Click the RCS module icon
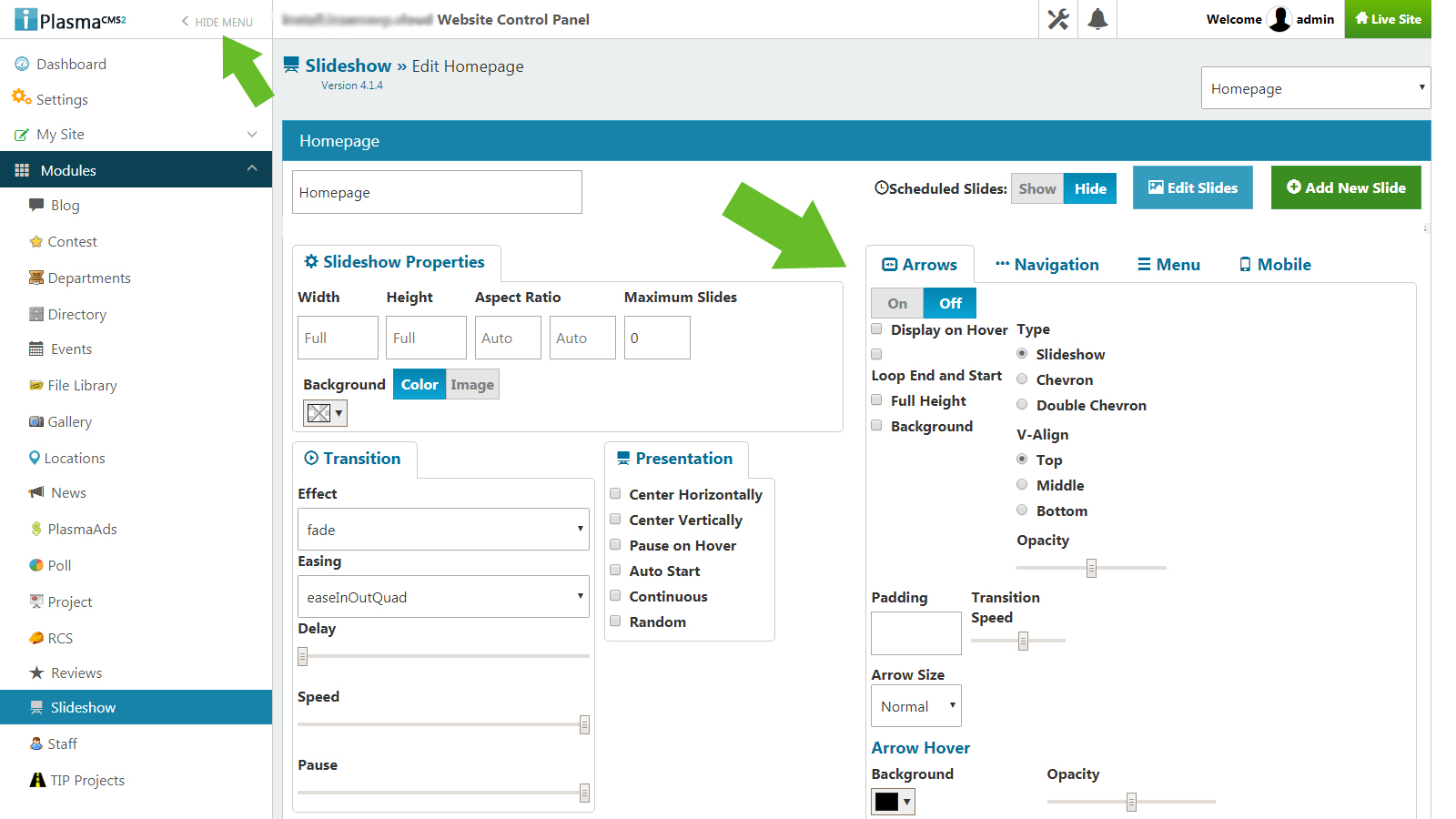This screenshot has width=1456, height=819. [36, 638]
